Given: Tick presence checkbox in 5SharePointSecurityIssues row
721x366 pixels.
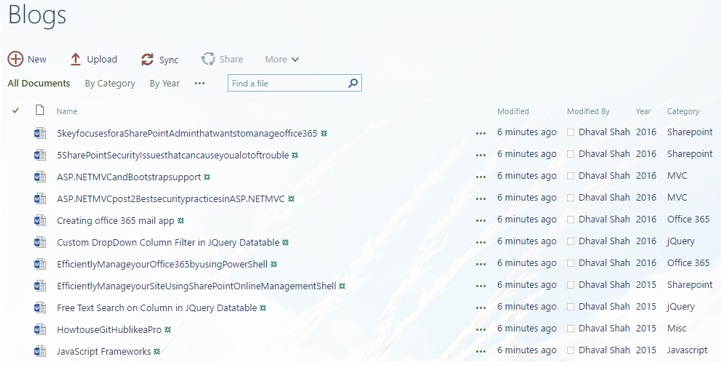Looking at the screenshot, I should pos(571,154).
